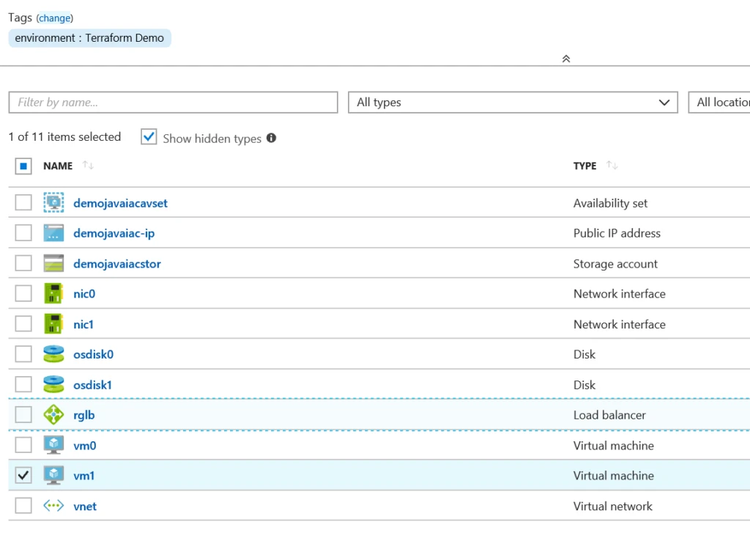The height and width of the screenshot is (541, 750).
Task: Click the change link next to Tags
Action: tap(54, 18)
